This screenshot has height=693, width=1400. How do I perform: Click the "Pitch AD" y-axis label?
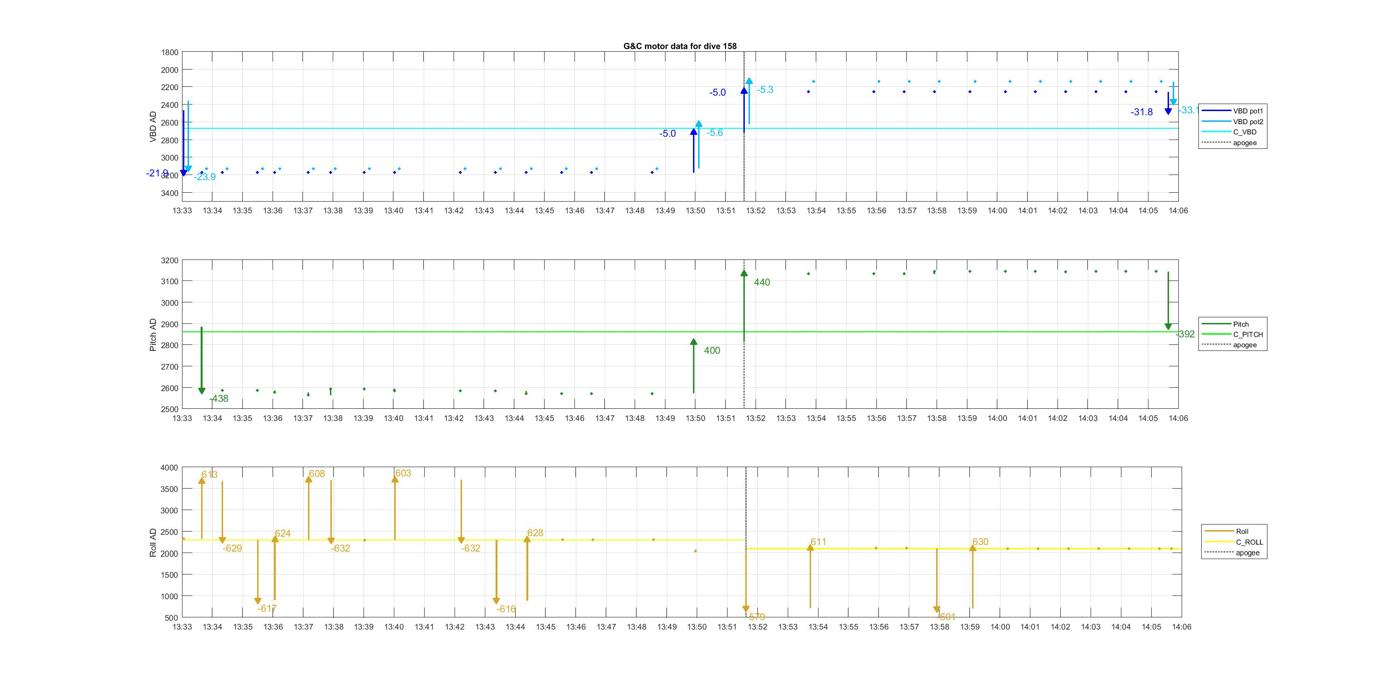154,335
